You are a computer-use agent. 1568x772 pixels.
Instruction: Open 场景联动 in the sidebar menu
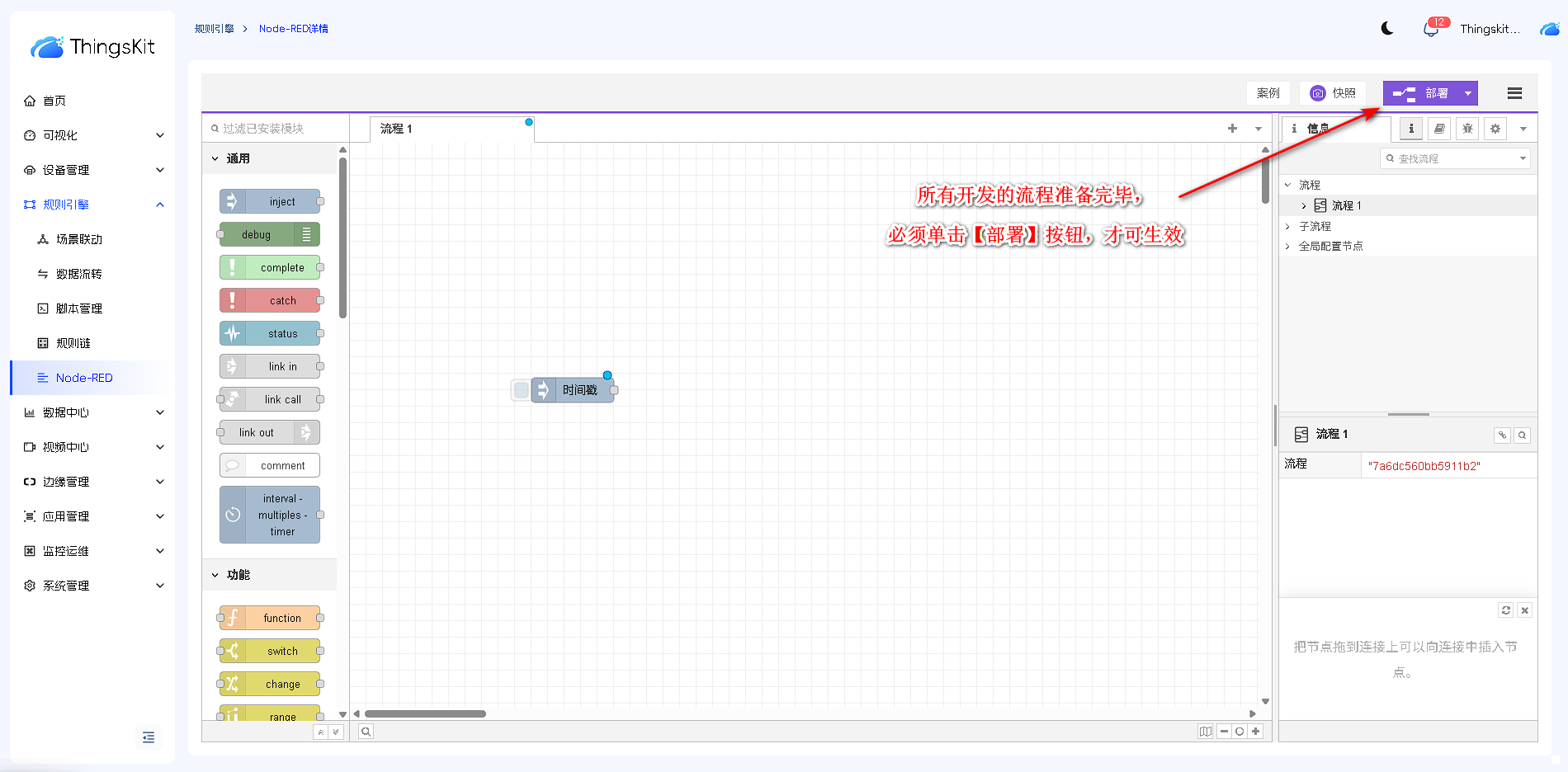(79, 239)
